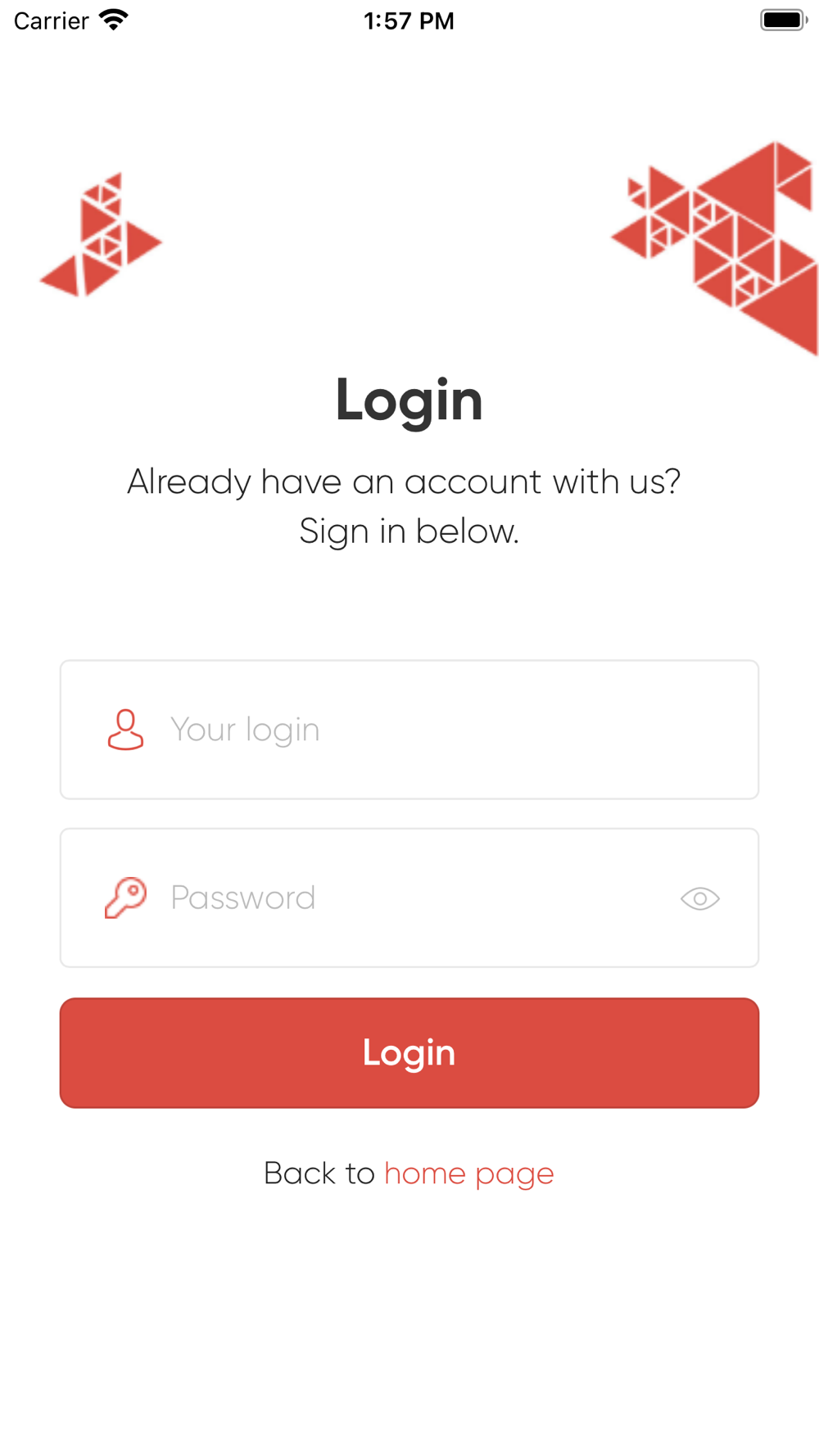Image resolution: width=819 pixels, height=1456 pixels.
Task: Tap the Password placeholder text
Action: (x=242, y=898)
